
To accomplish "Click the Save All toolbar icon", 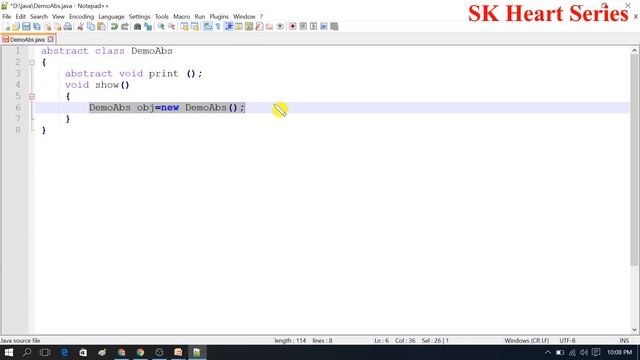I will (x=37, y=27).
